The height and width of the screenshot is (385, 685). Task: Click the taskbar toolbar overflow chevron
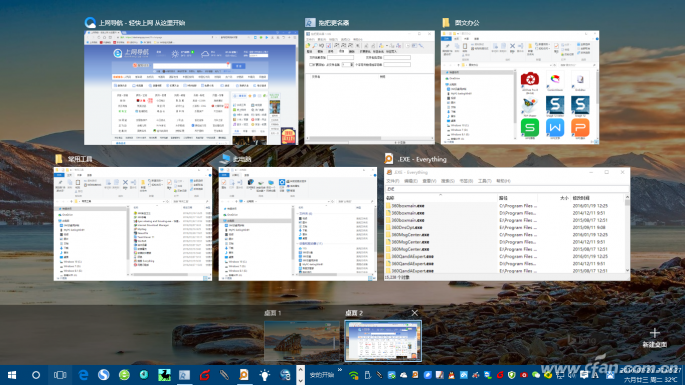point(340,370)
